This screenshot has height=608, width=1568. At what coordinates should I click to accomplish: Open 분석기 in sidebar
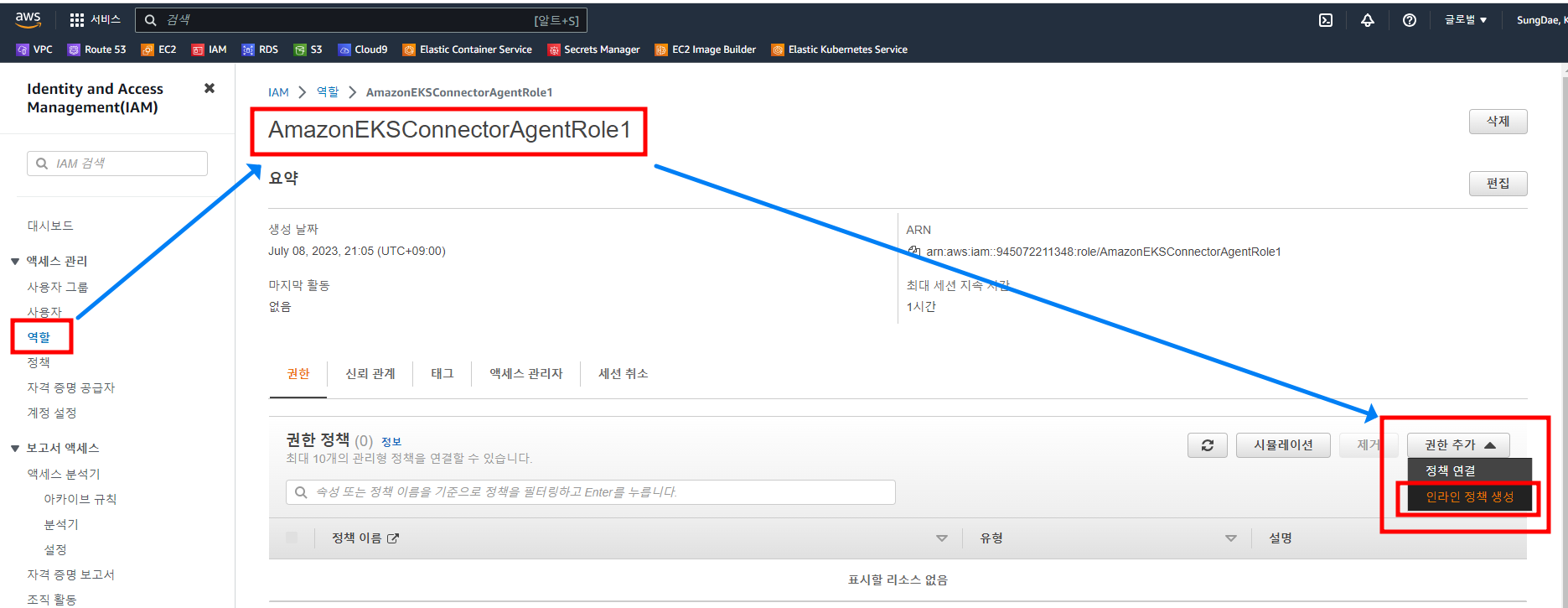pos(61,524)
